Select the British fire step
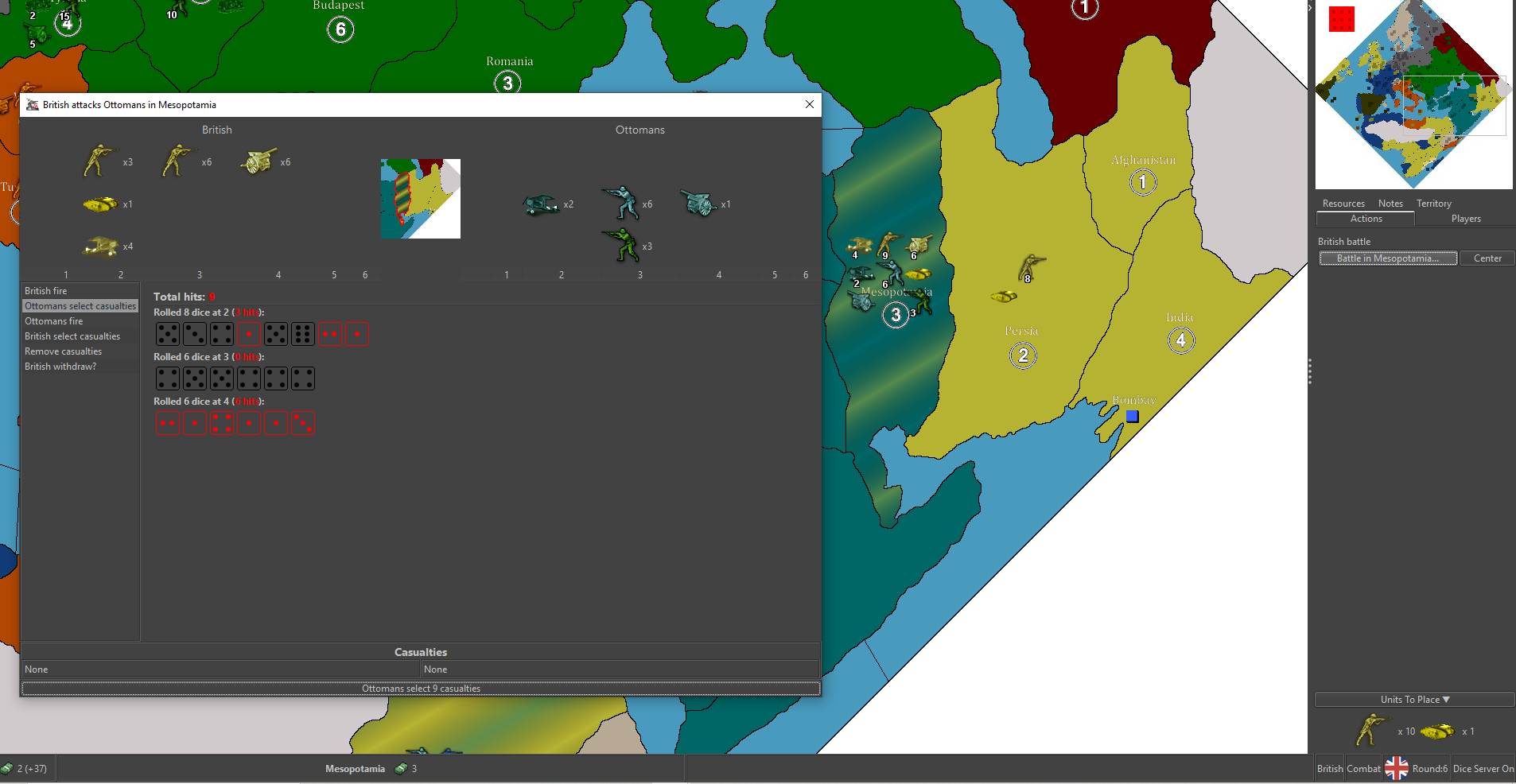1516x784 pixels. 46,291
